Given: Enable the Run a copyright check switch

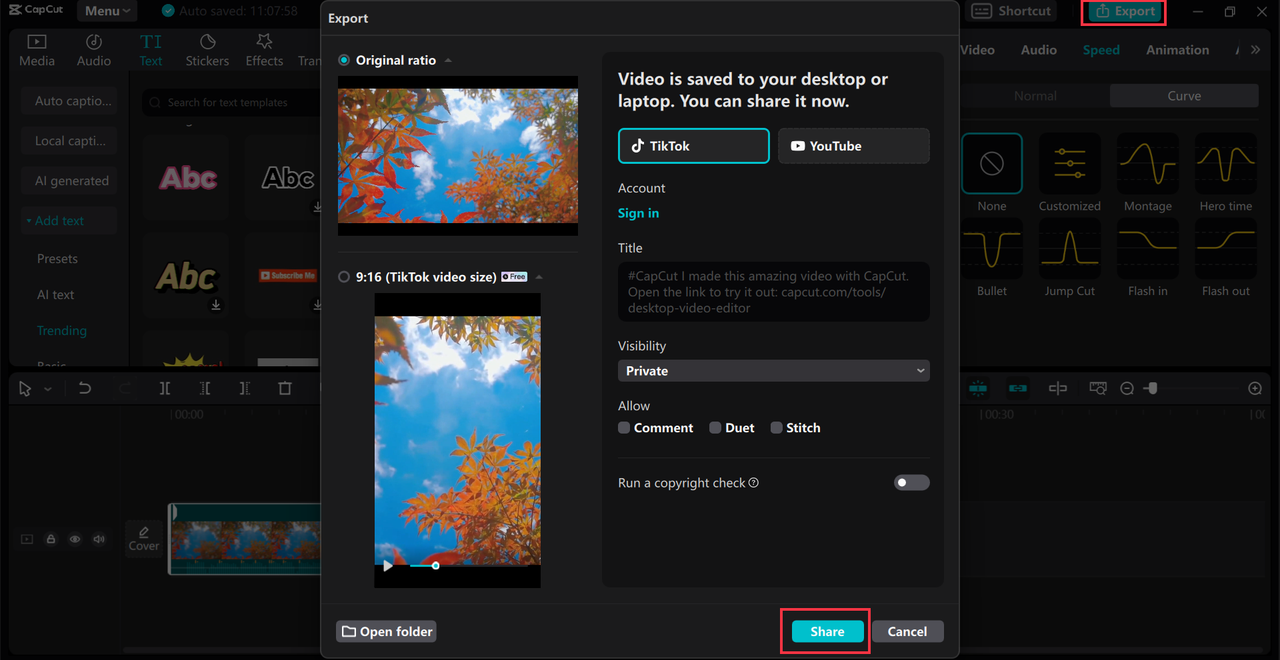Looking at the screenshot, I should 911,483.
